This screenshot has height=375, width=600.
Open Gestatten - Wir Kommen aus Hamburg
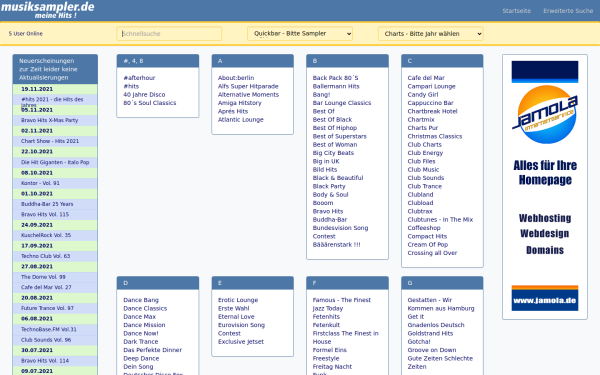click(441, 304)
